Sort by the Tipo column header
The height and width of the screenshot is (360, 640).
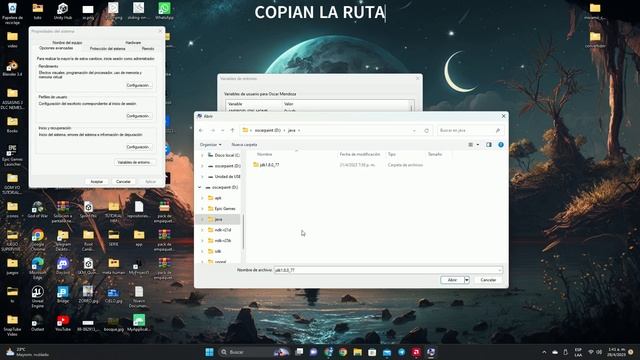[x=392, y=154]
